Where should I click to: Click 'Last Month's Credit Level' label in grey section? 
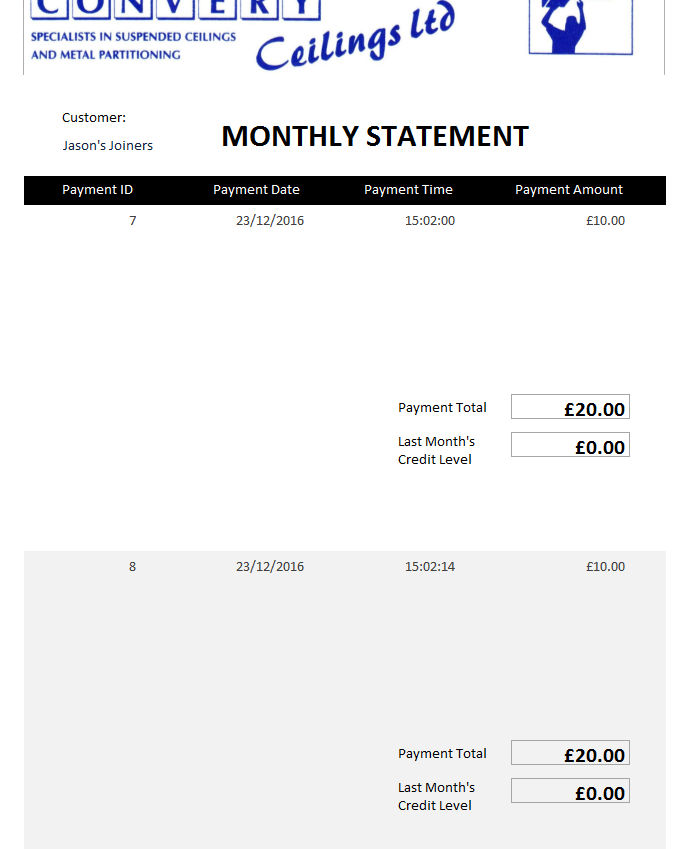(436, 796)
